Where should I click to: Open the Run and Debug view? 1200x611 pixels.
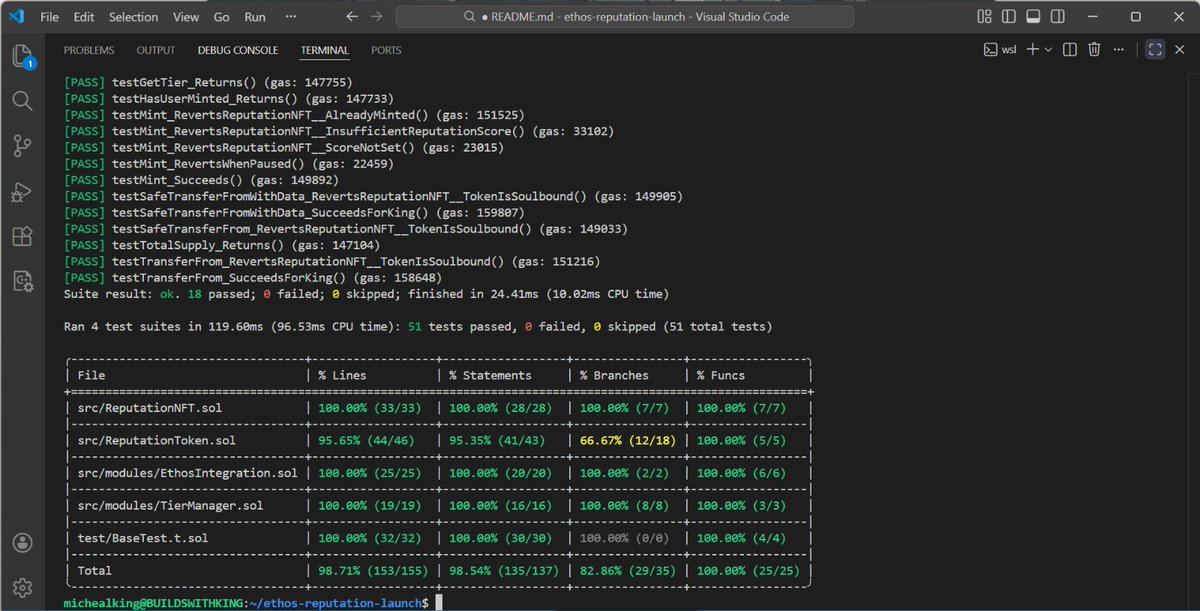point(22,192)
